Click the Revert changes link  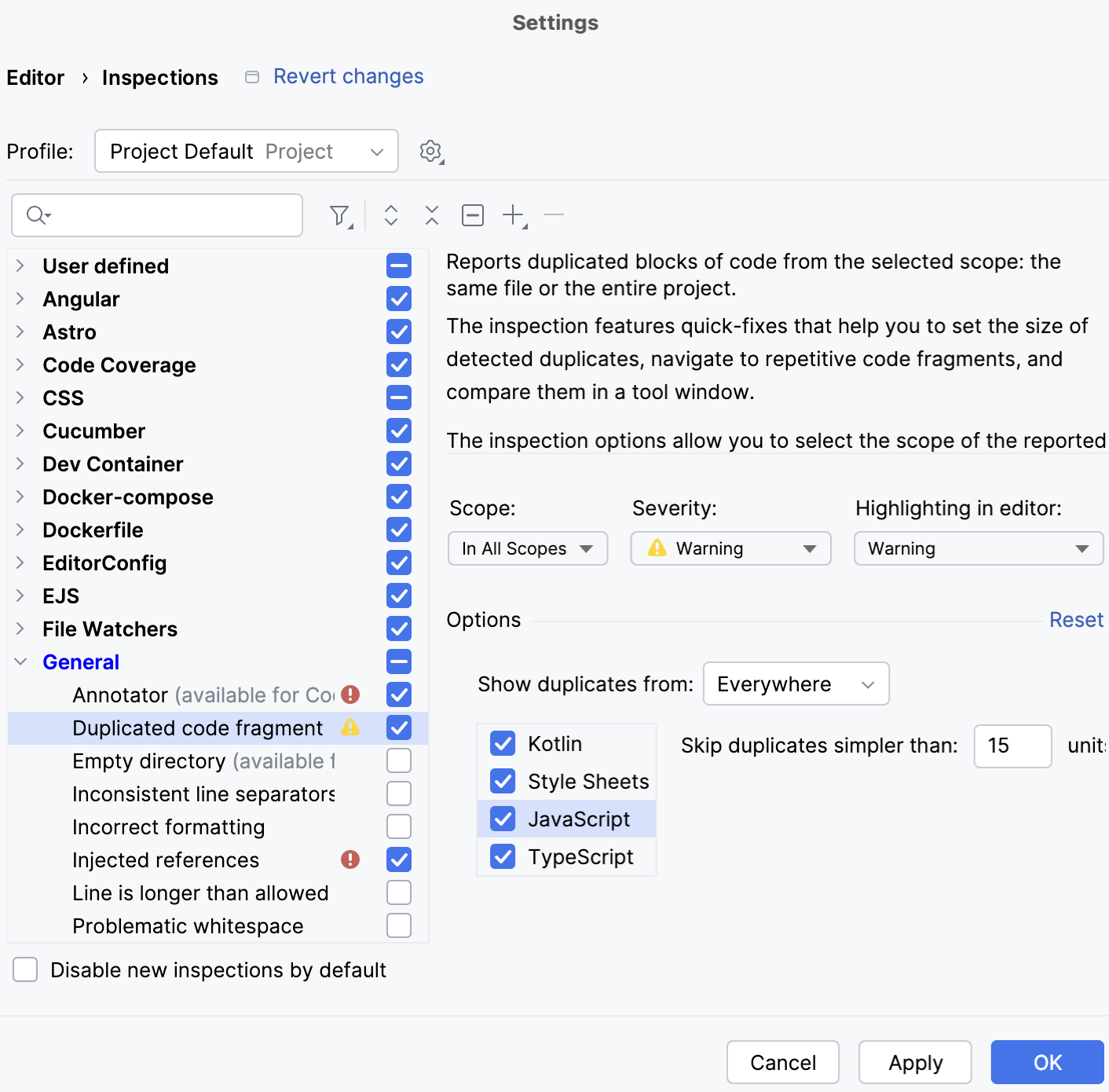point(348,76)
